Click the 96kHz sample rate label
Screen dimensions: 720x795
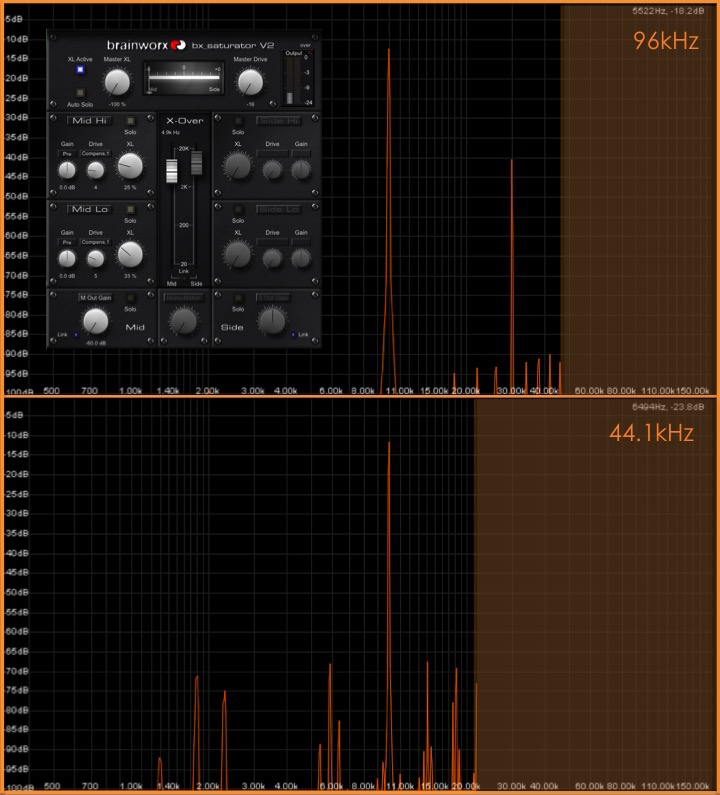click(666, 41)
